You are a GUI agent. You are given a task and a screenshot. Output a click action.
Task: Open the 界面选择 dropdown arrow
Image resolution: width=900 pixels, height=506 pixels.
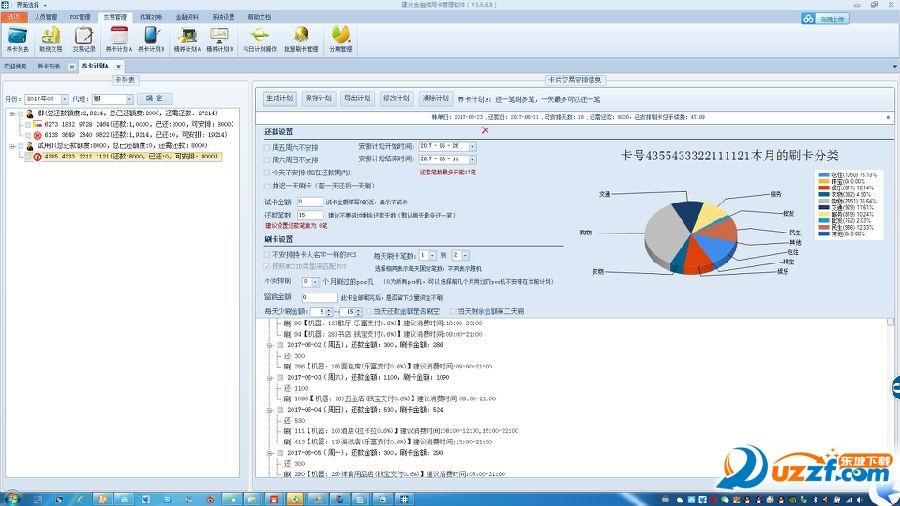[45, 5]
